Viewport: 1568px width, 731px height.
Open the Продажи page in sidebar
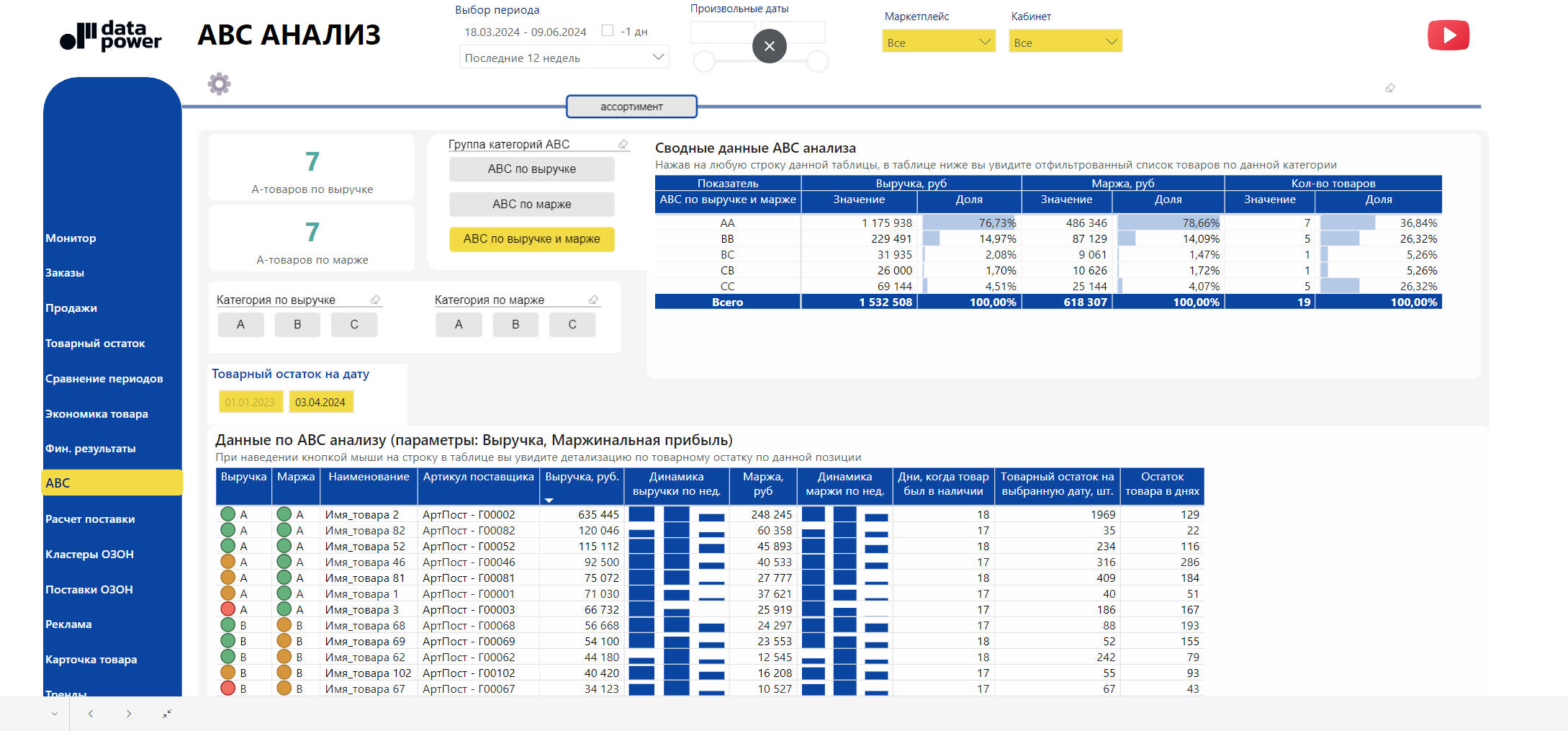(71, 308)
